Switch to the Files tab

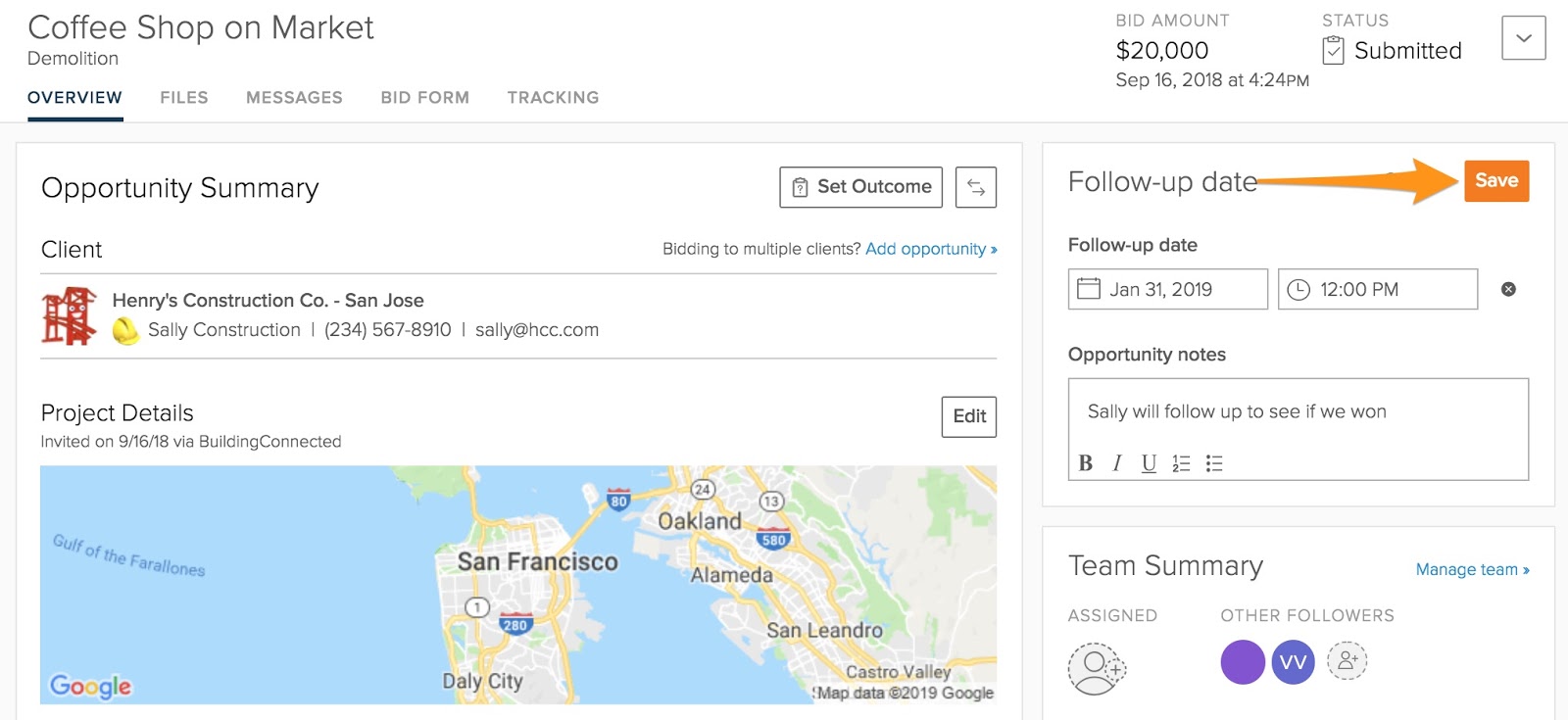(184, 98)
